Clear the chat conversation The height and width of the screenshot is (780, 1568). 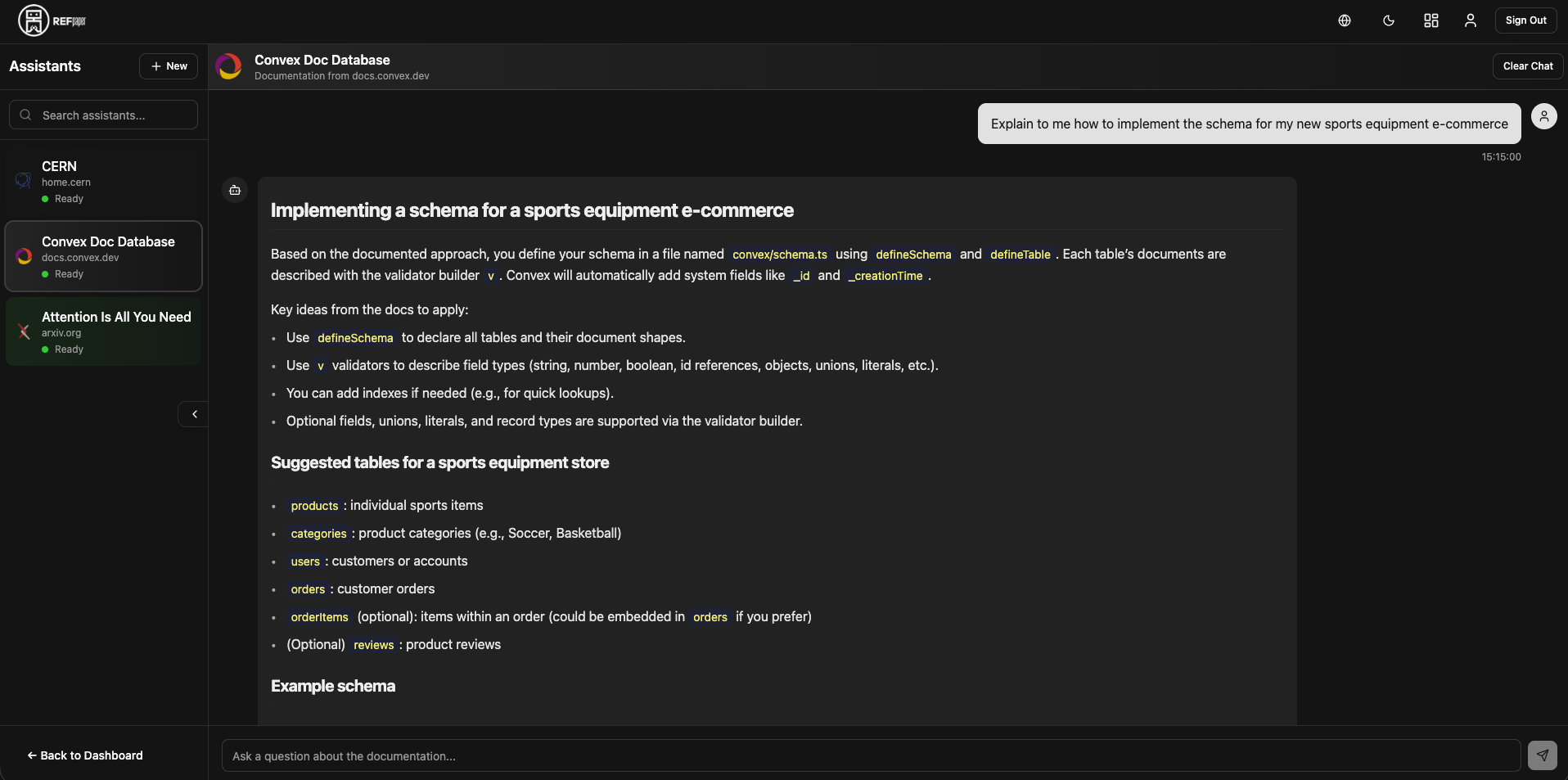tap(1527, 66)
